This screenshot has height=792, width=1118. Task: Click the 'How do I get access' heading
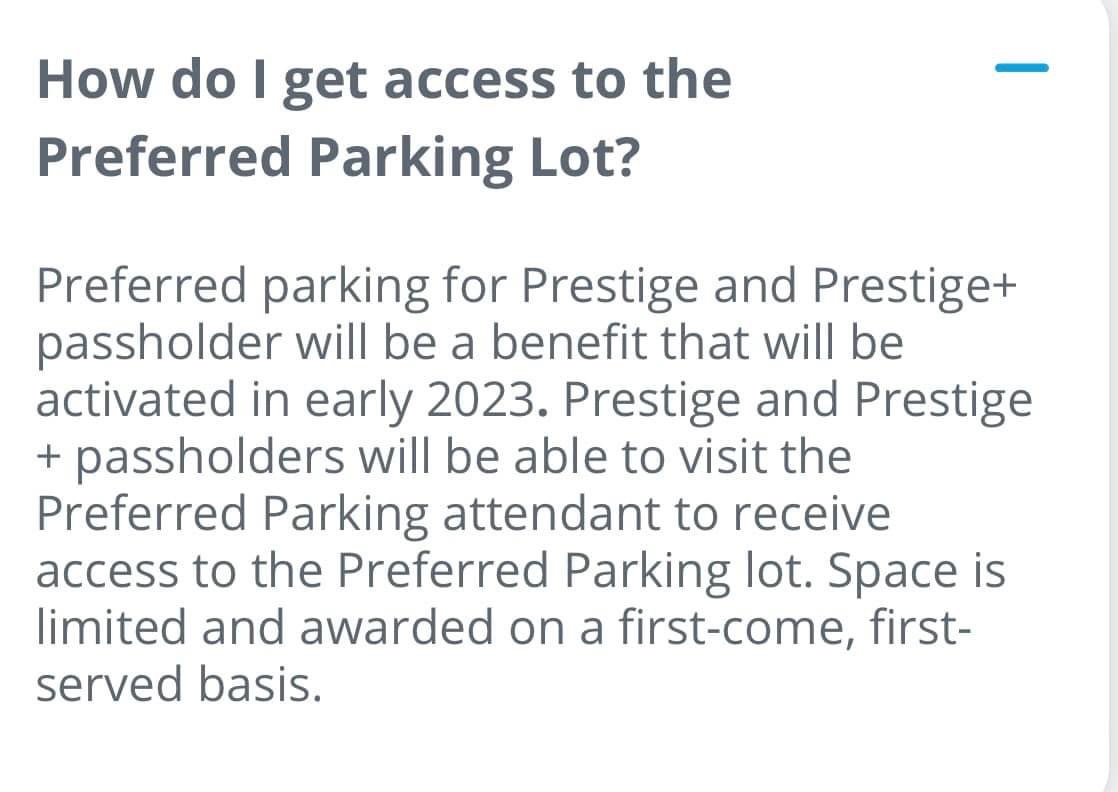[x=384, y=81]
